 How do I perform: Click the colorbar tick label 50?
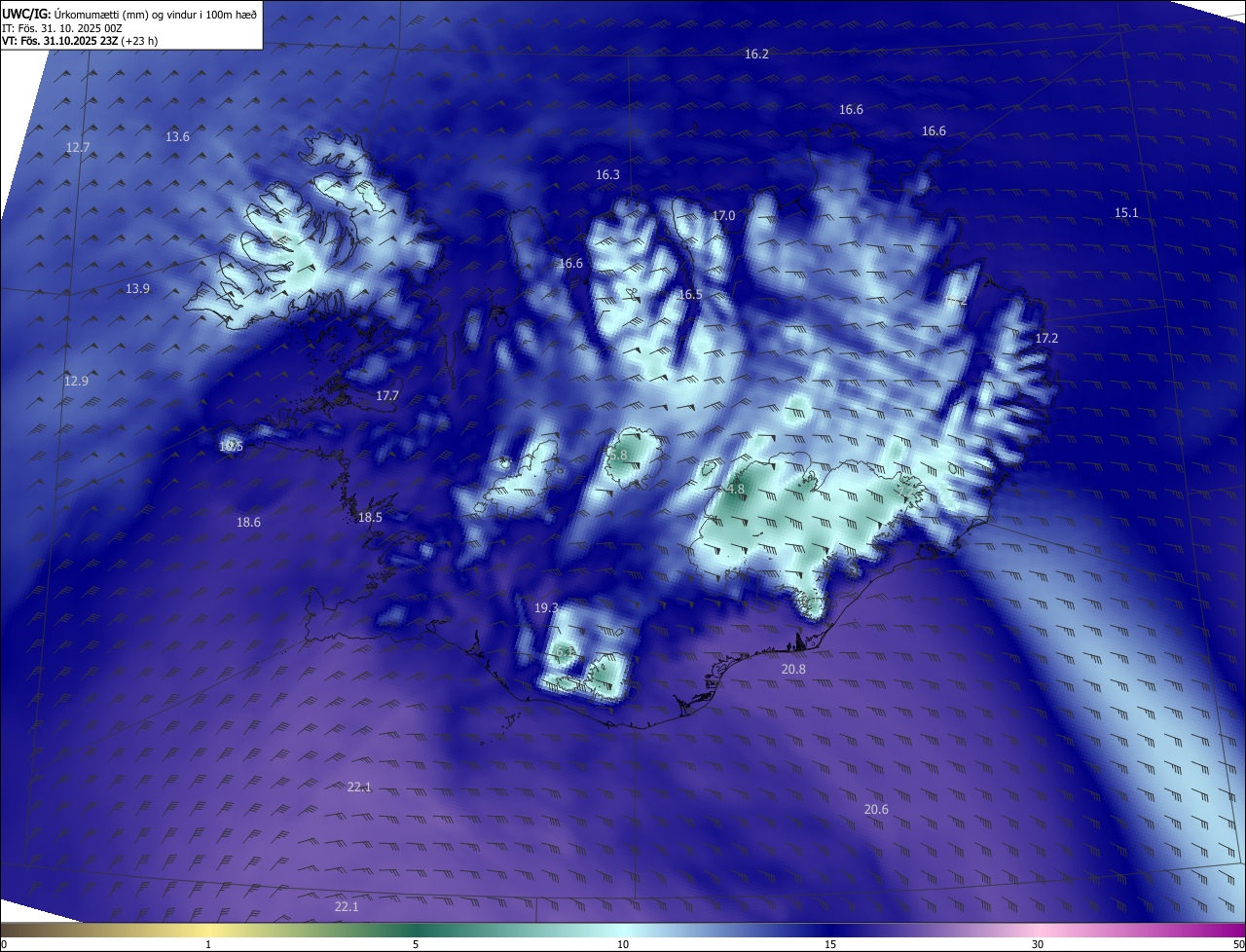tap(1238, 944)
